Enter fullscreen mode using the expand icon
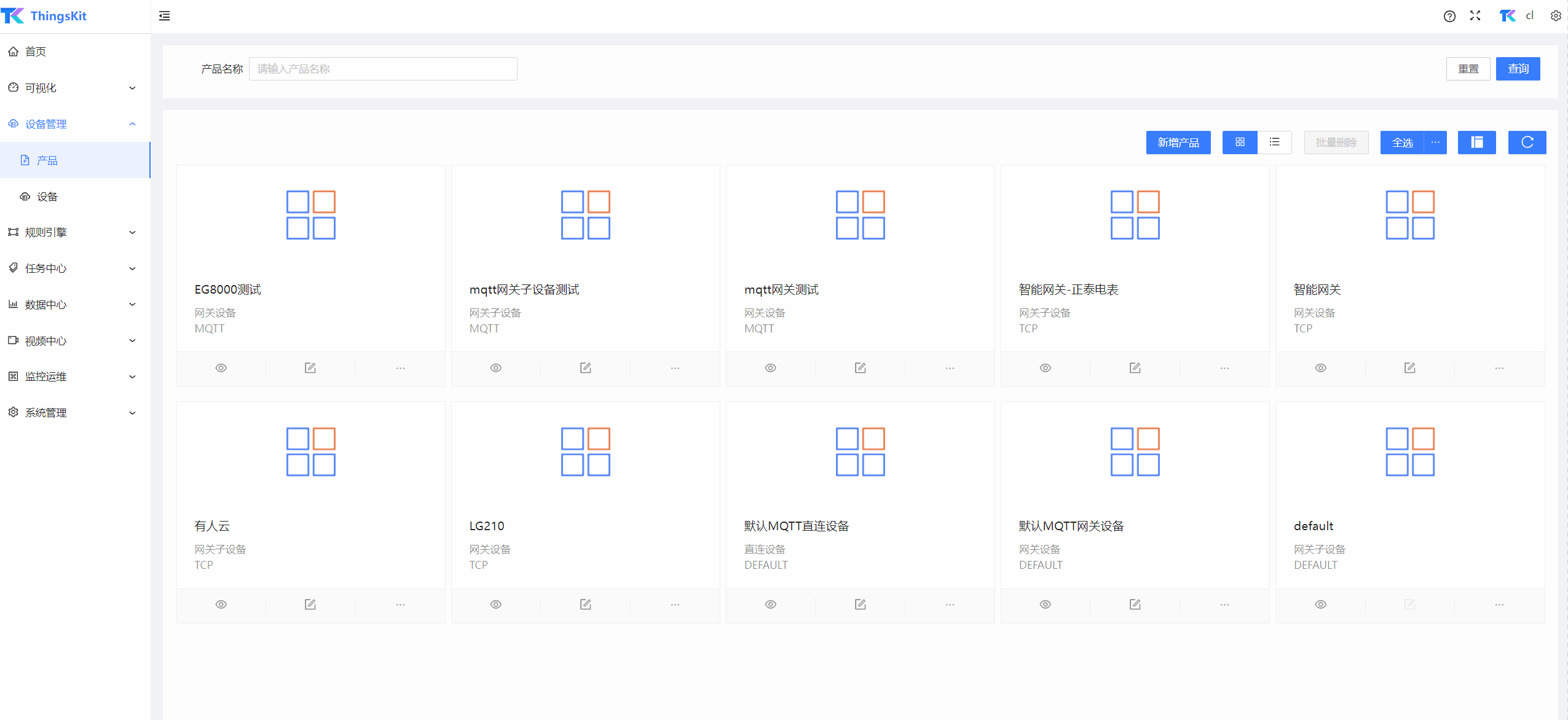Image resolution: width=1568 pixels, height=720 pixels. tap(1475, 16)
